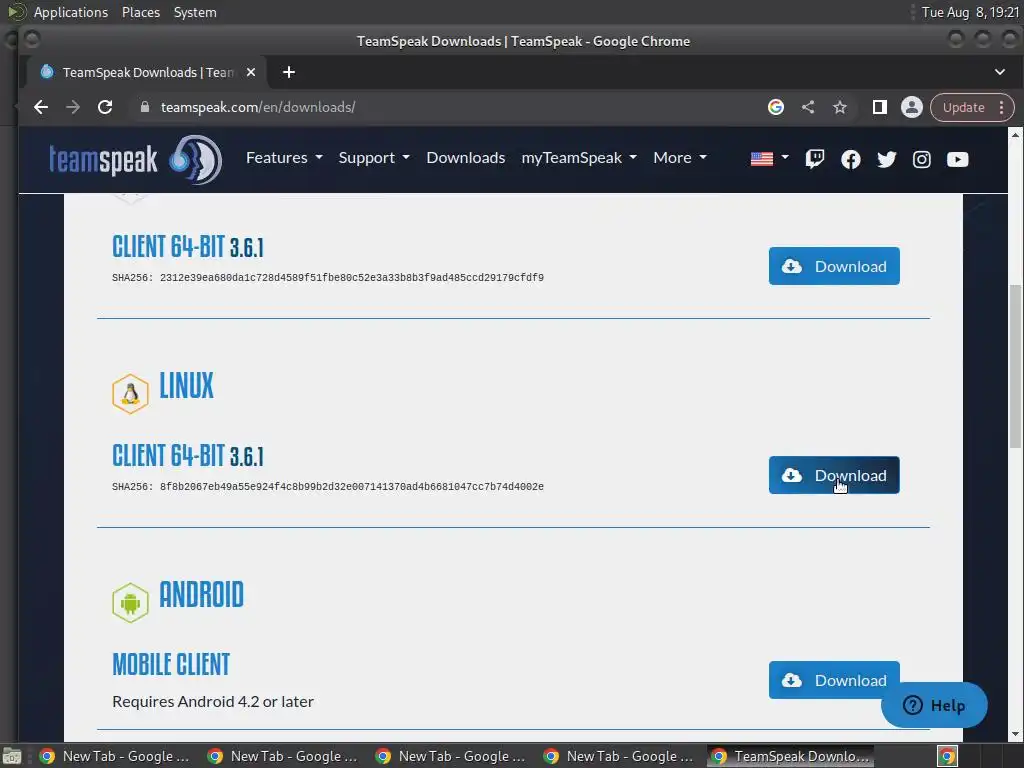
Task: Click the Chrome Update button
Action: [963, 107]
